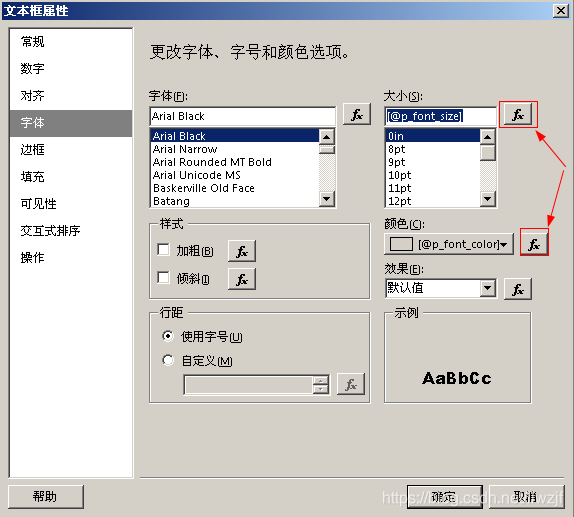Click the font size input field
This screenshot has height=517, width=574.
pyautogui.click(x=440, y=116)
